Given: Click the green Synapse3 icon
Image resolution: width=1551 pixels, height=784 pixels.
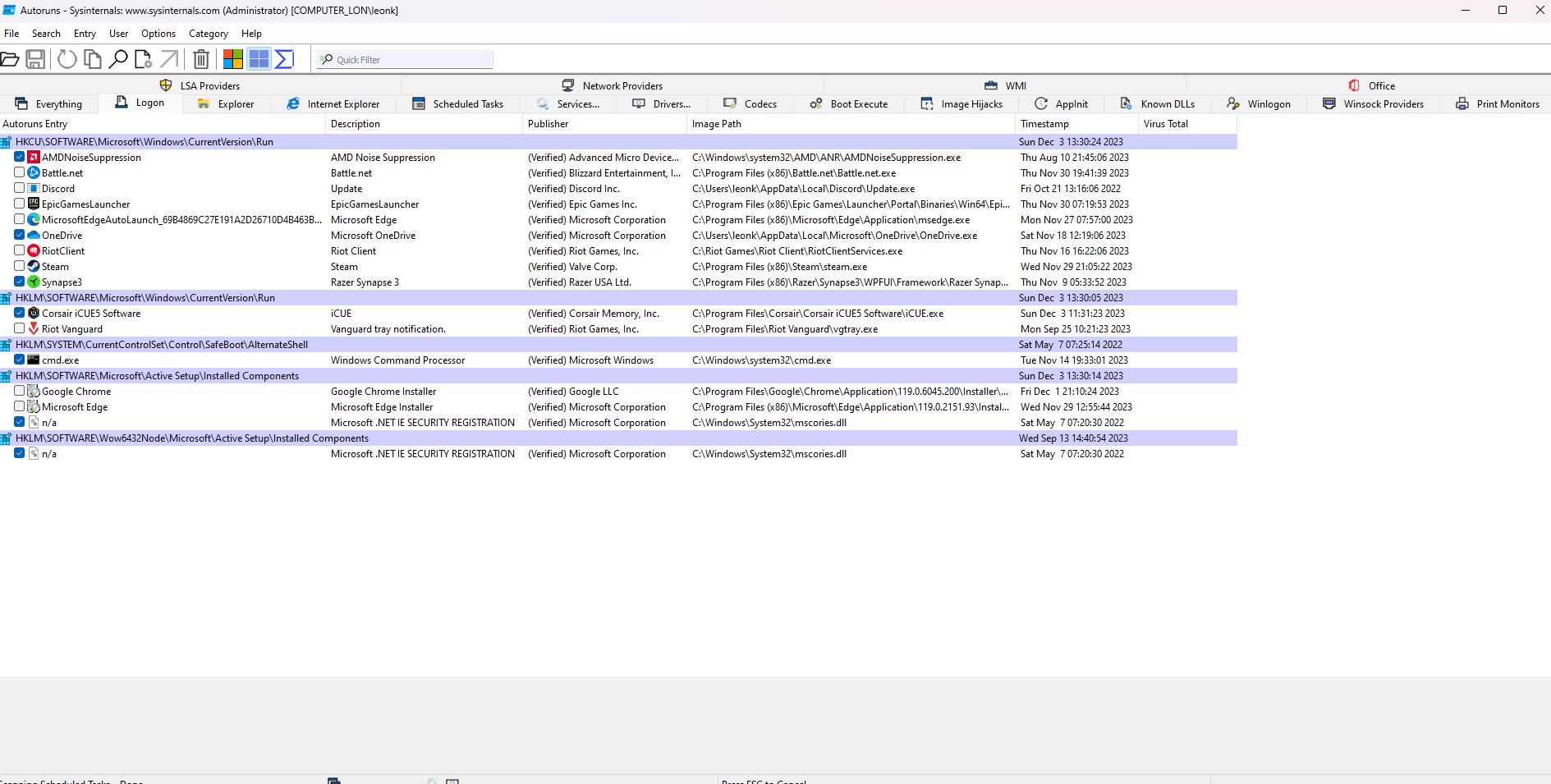Looking at the screenshot, I should pos(34,282).
